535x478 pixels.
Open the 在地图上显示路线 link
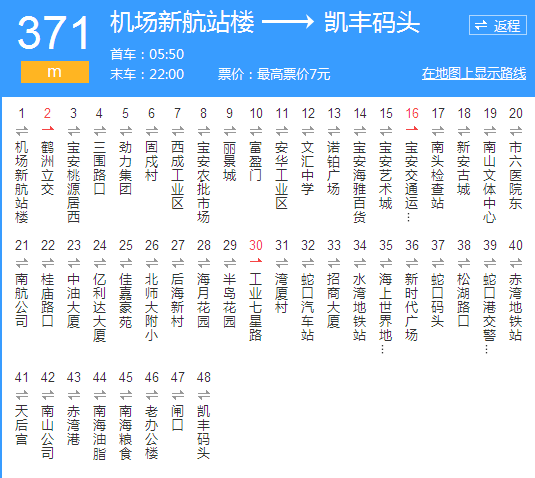click(474, 73)
